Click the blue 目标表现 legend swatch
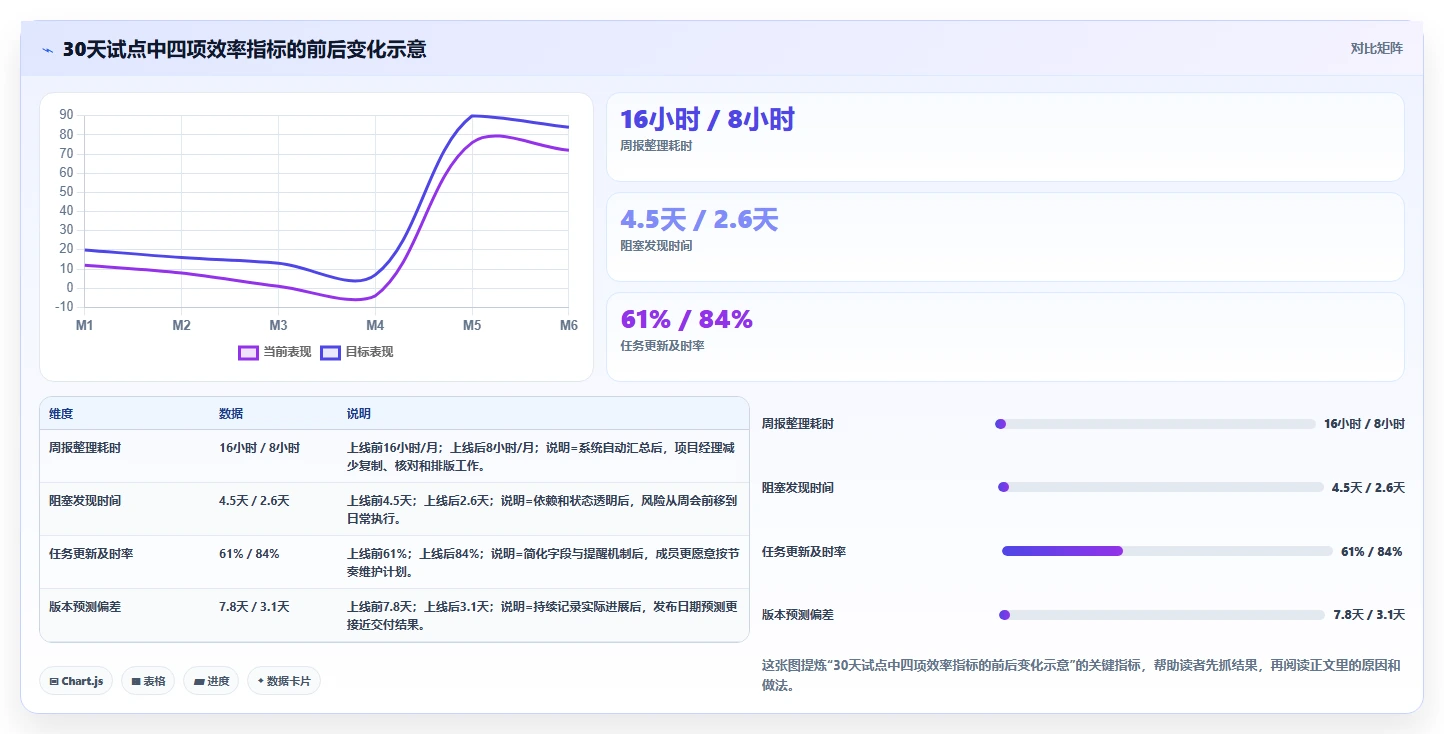This screenshot has width=1444, height=734. tap(330, 352)
